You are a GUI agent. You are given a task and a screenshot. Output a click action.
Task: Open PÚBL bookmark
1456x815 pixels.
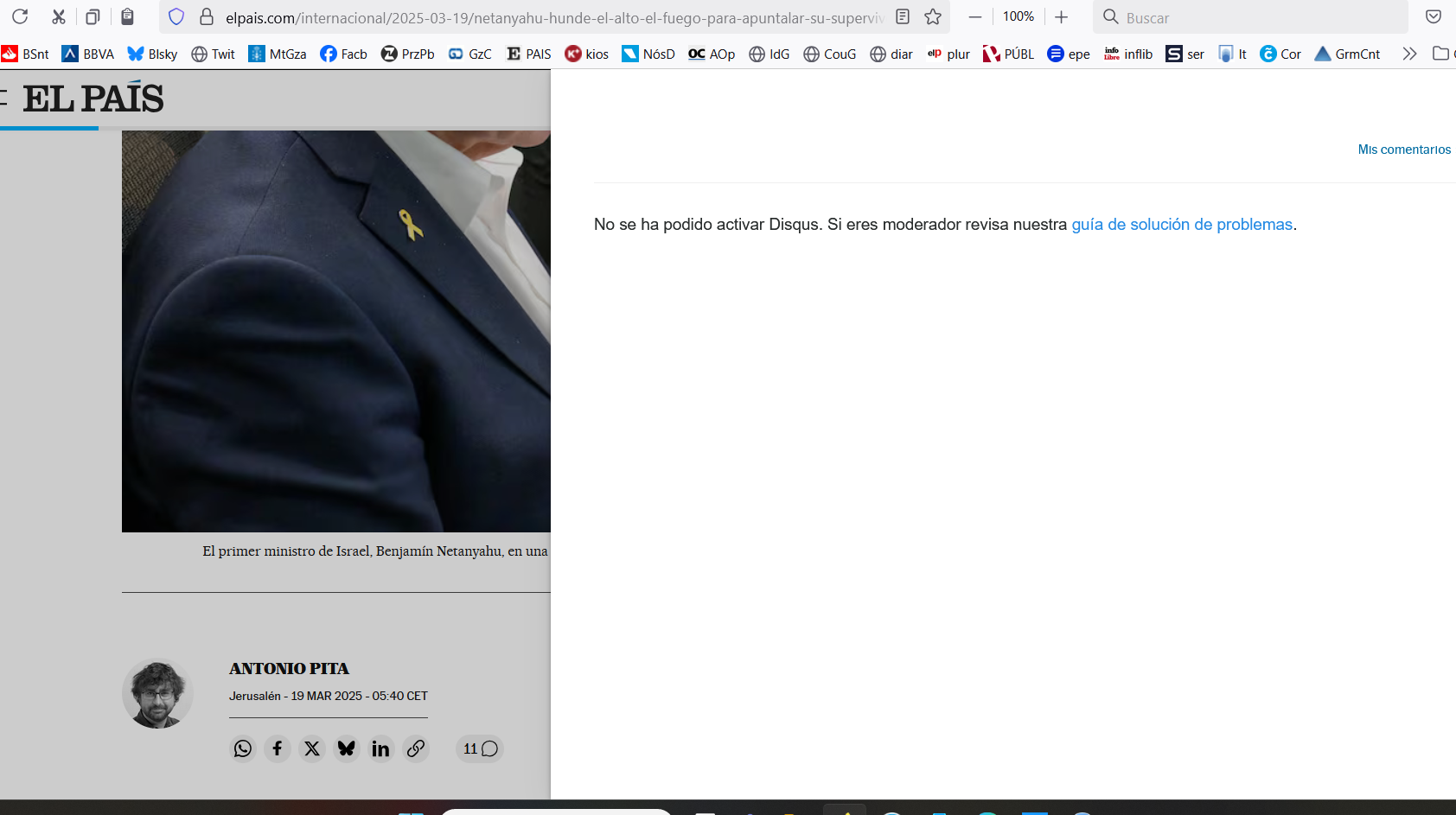1008,54
